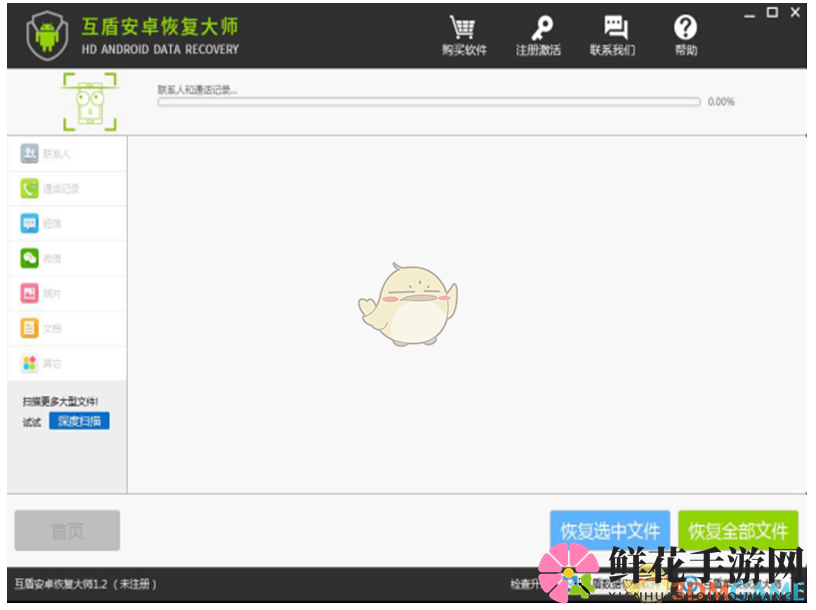The width and height of the screenshot is (816, 610).
Task: Select the green call records phone icon
Action: pos(30,188)
